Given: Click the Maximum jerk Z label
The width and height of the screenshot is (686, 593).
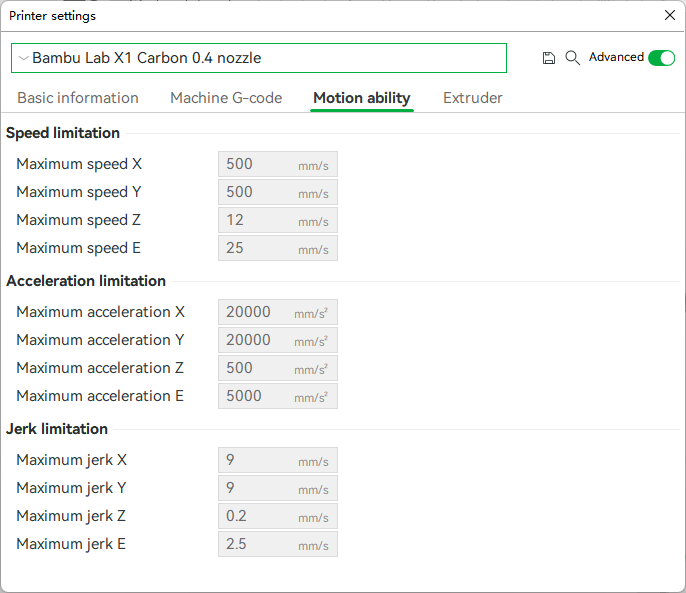Looking at the screenshot, I should tap(71, 516).
